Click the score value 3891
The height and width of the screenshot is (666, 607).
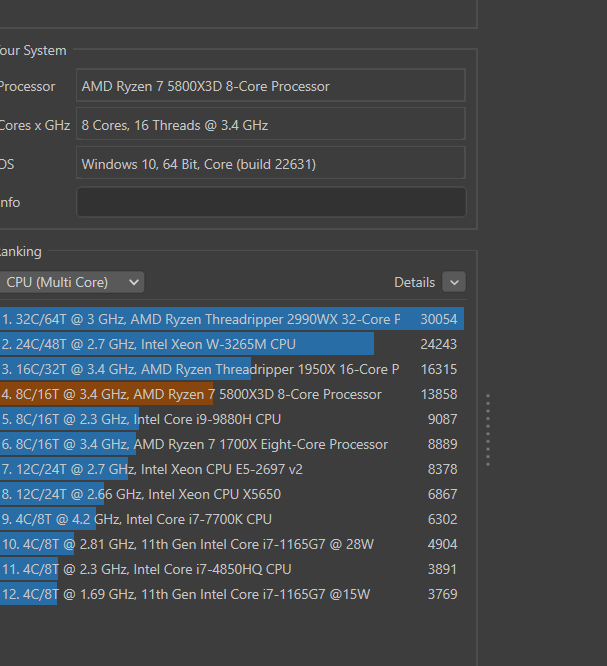[x=442, y=570]
